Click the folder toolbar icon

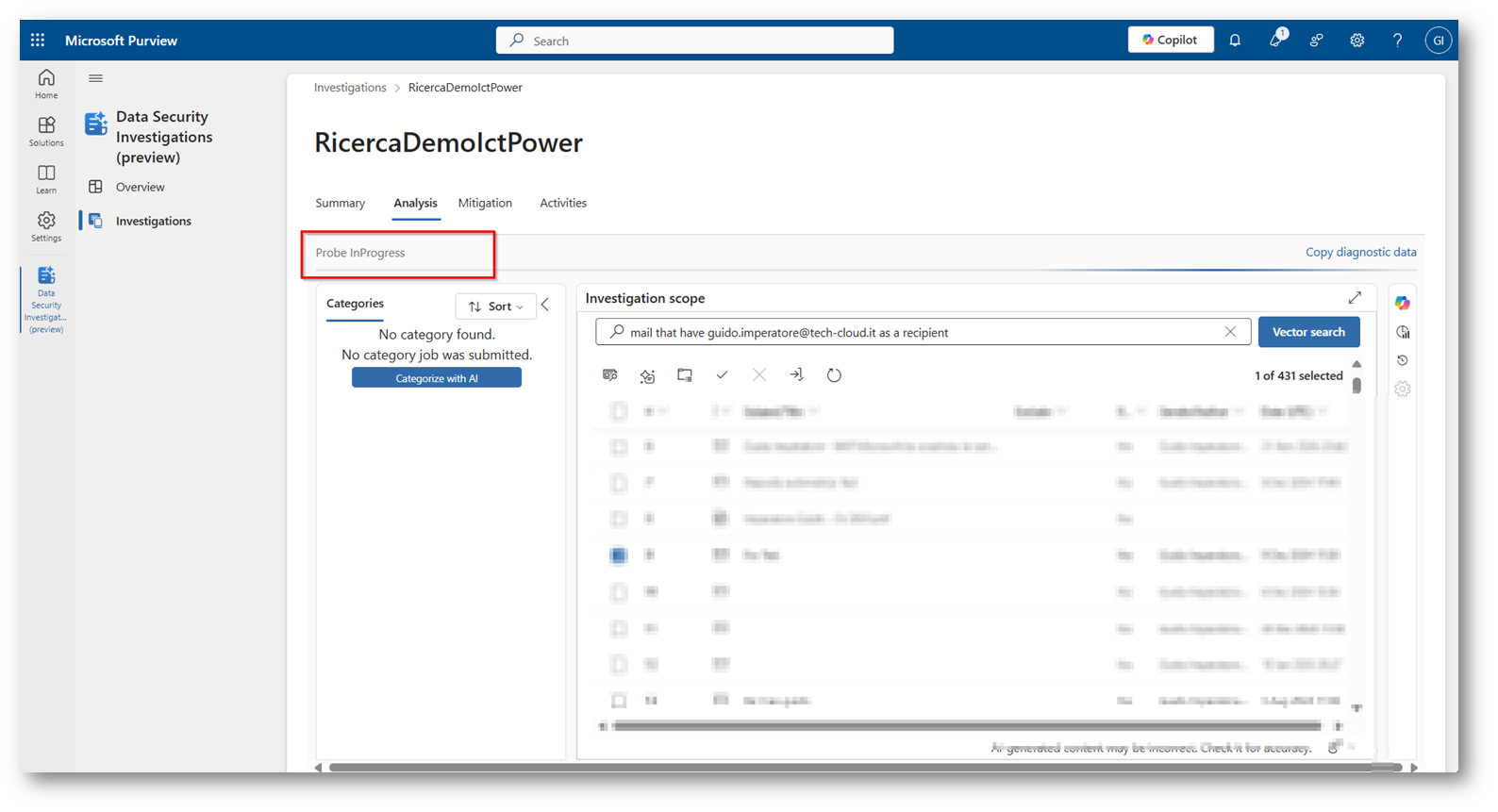tap(685, 375)
